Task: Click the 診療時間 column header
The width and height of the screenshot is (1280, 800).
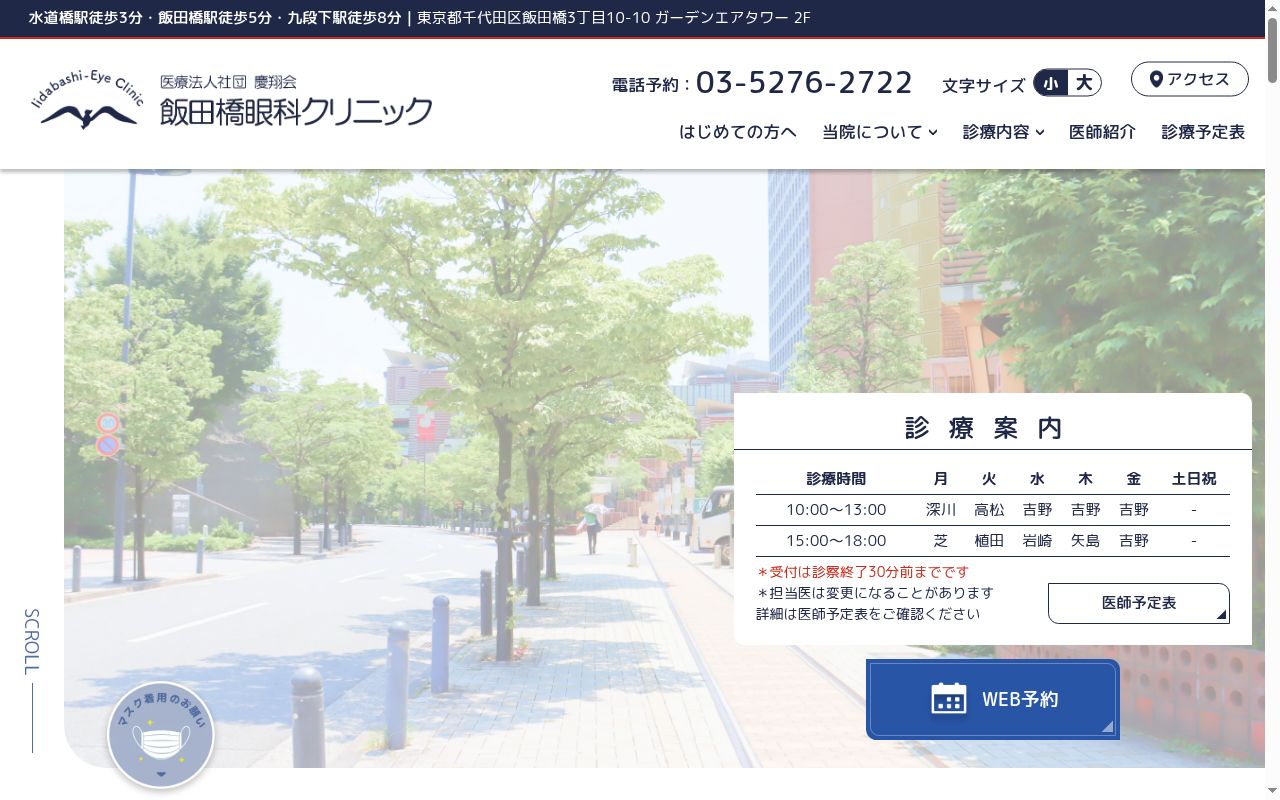Action: 836,479
